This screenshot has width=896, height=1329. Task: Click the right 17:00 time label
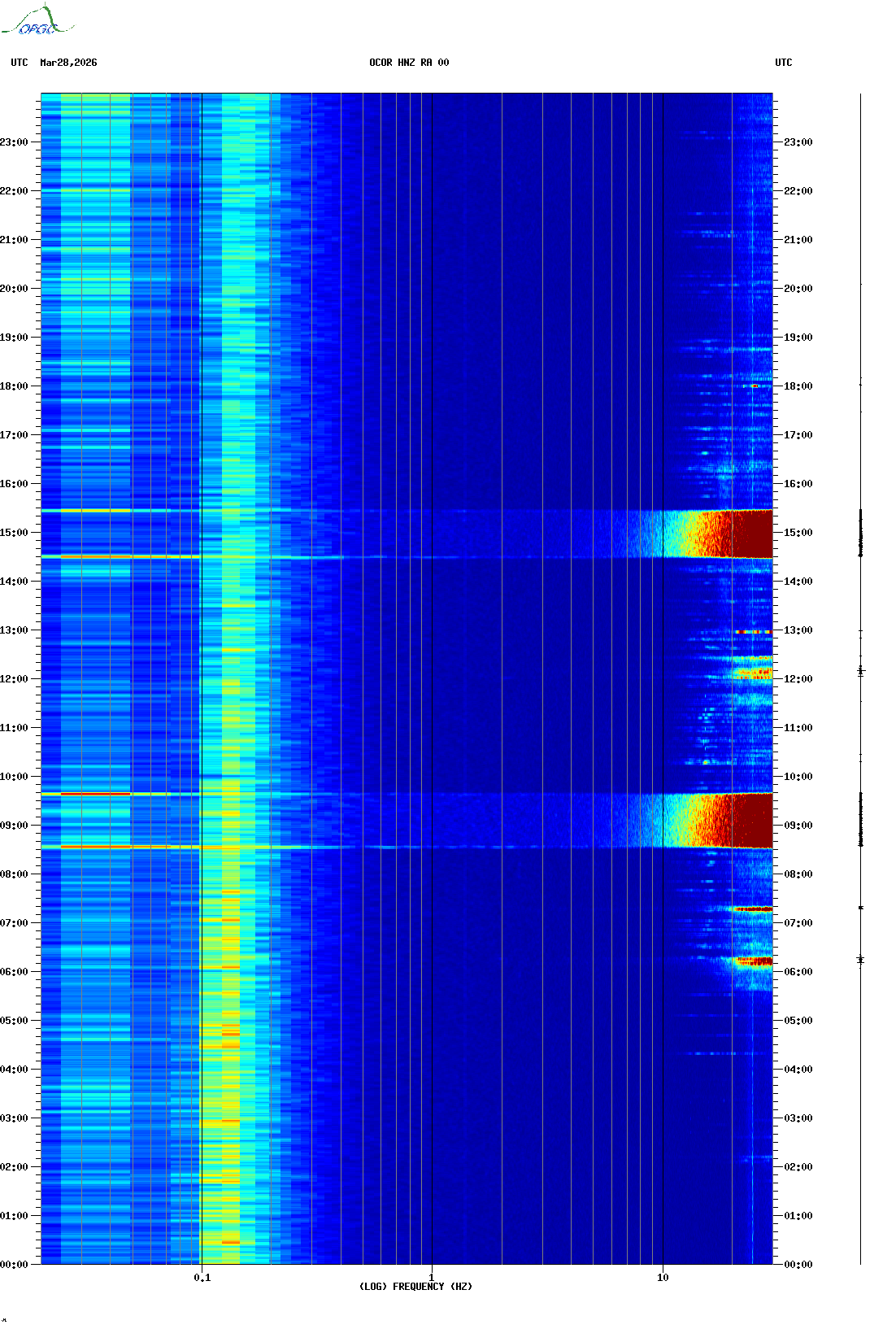point(798,435)
